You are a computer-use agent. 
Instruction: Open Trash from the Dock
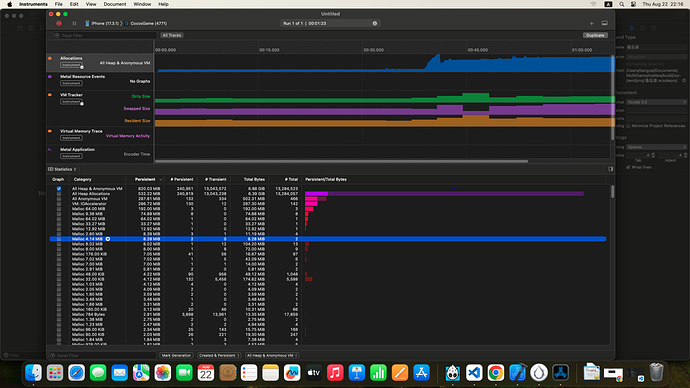[x=656, y=373]
